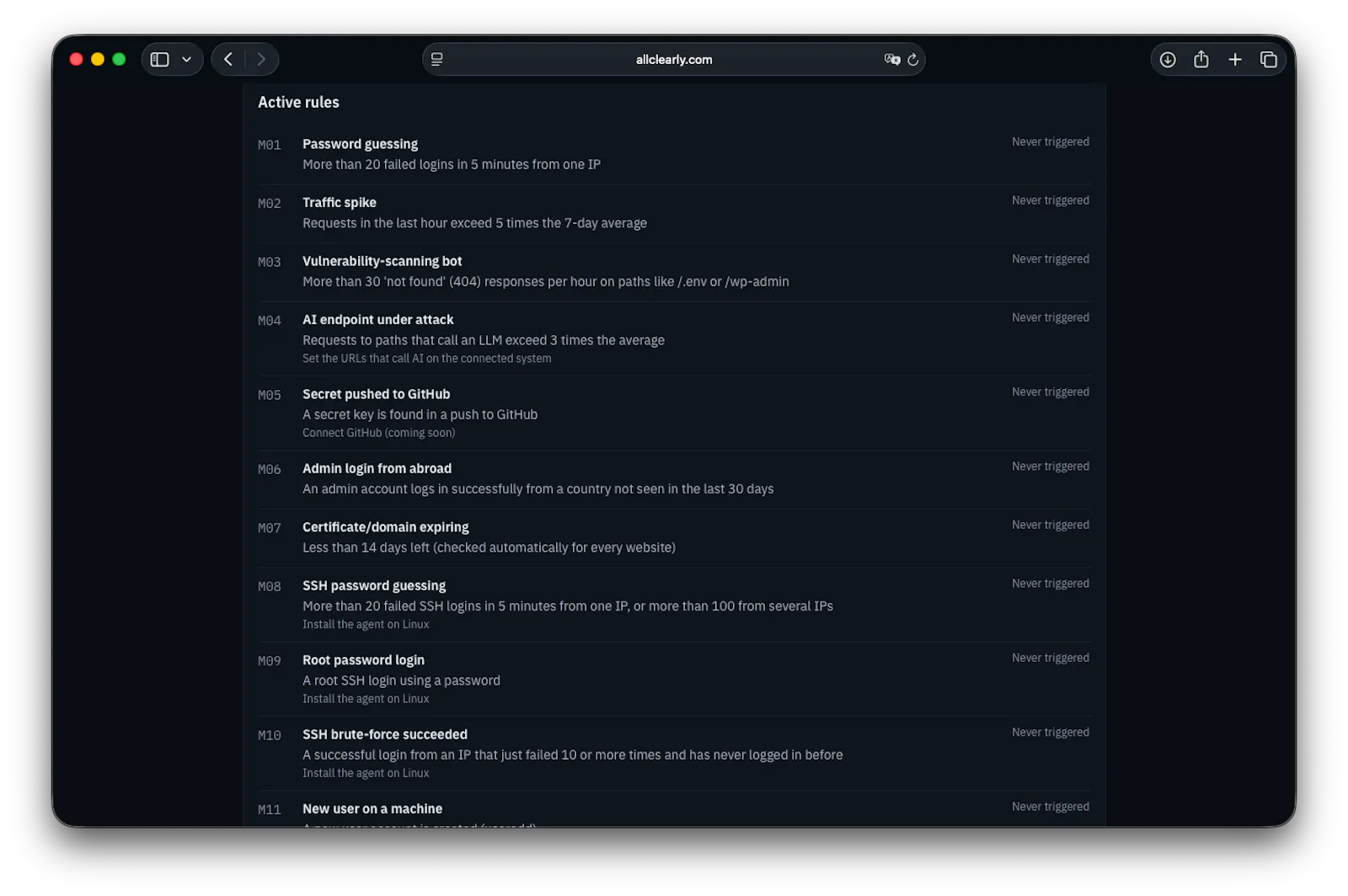Click 'Never triggered' status for Admin login from abroad
The width and height of the screenshot is (1348, 896).
pos(1050,467)
